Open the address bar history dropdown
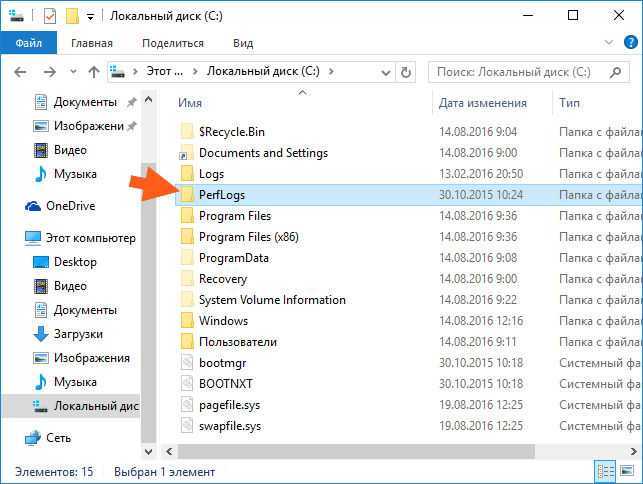 (385, 73)
